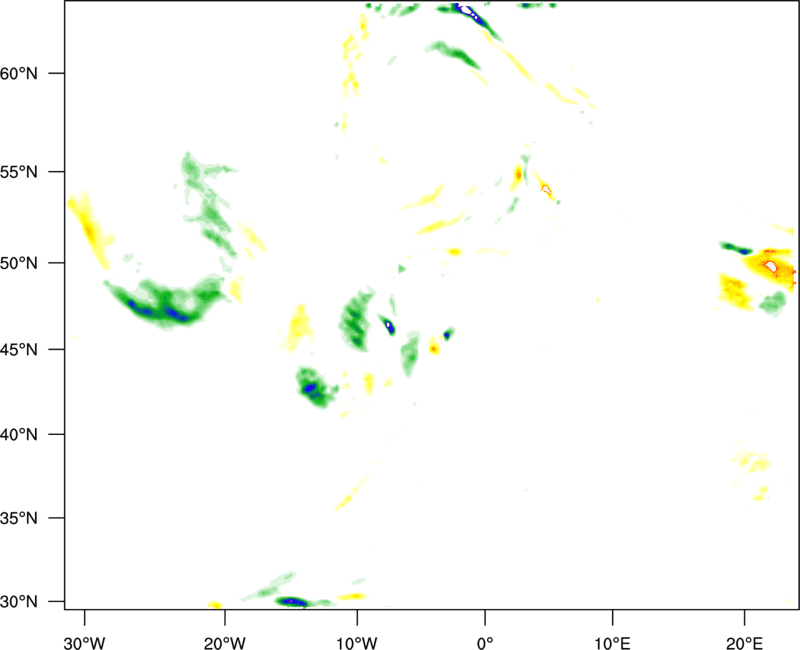Click the 50°N latitude label
The width and height of the screenshot is (800, 650).
point(19,263)
